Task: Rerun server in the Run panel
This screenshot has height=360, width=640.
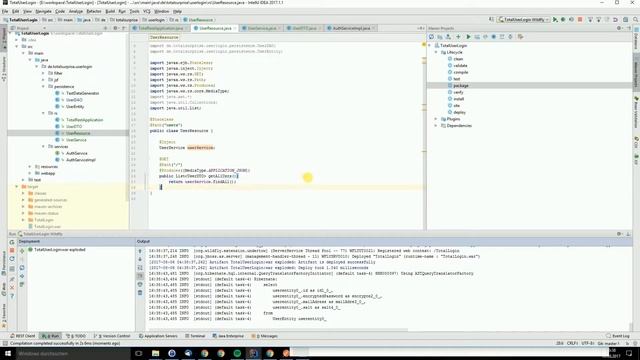Action: [x=12, y=242]
